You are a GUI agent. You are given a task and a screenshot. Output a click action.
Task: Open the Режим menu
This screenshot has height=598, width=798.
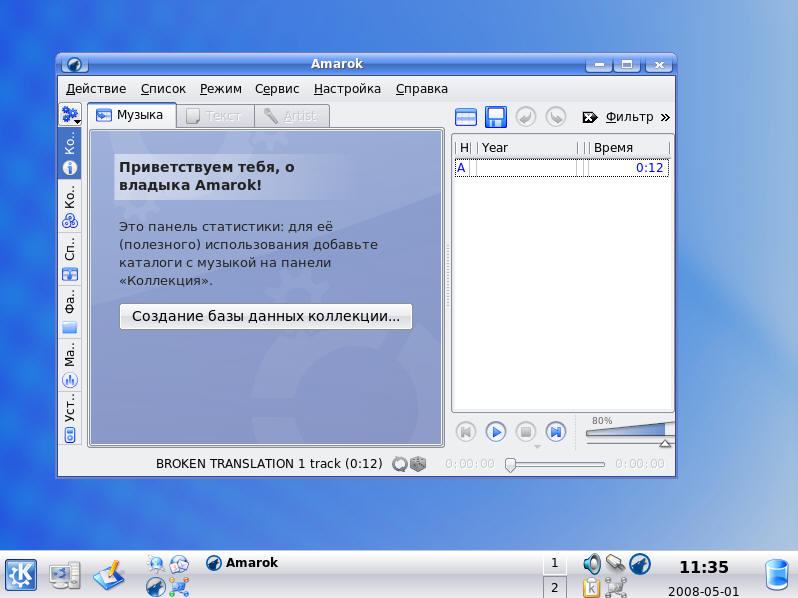[x=220, y=89]
